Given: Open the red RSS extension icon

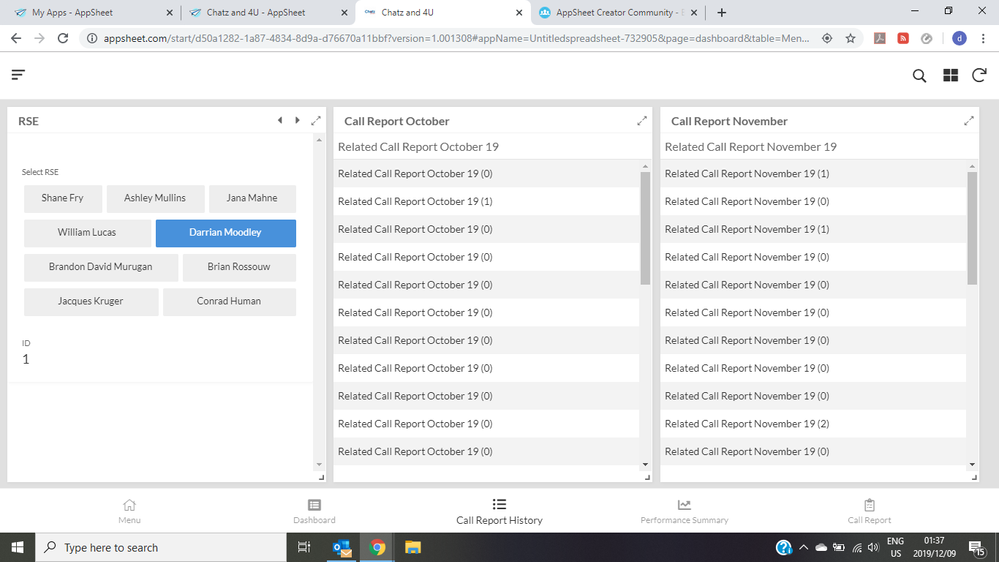Looking at the screenshot, I should tap(903, 38).
